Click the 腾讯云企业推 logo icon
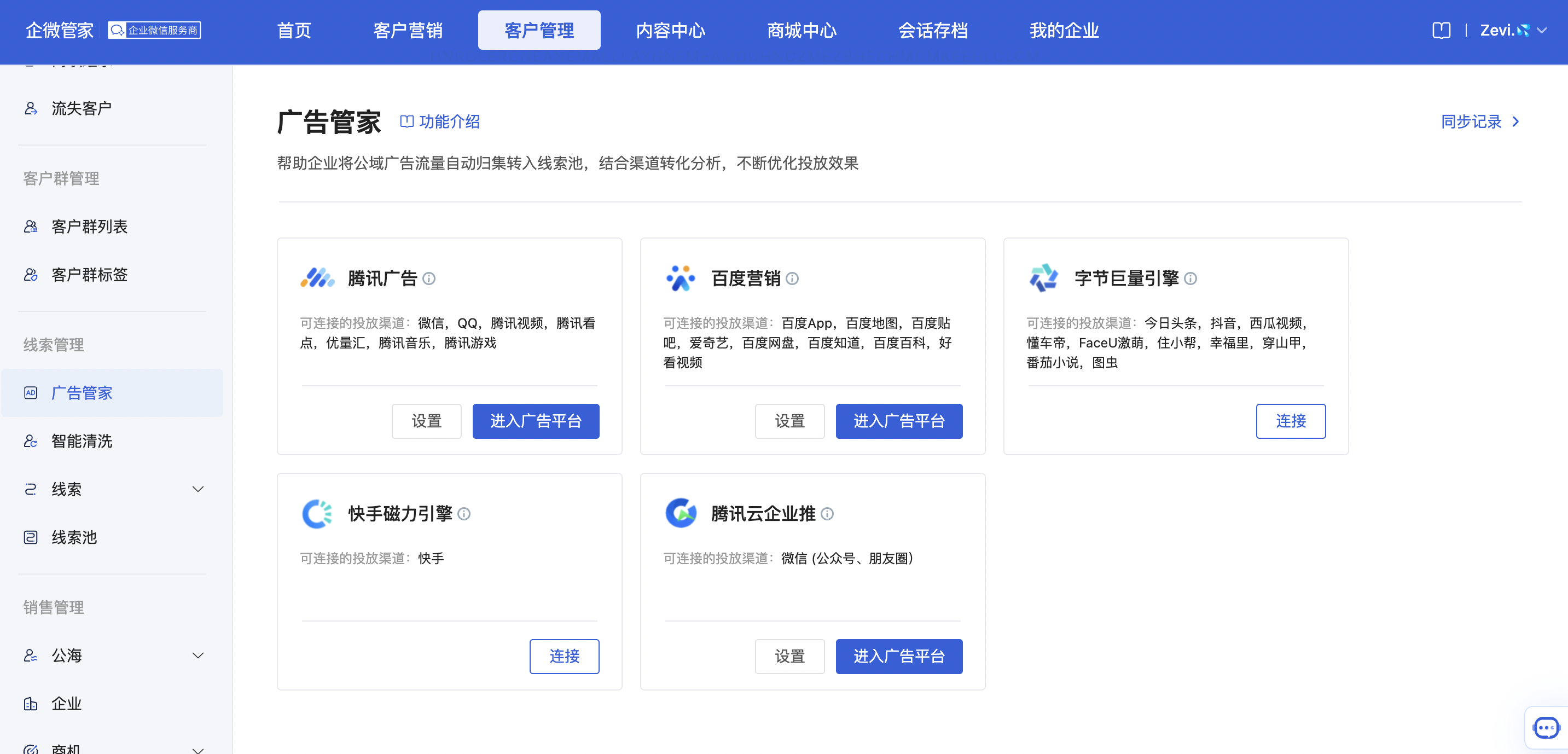 pos(681,514)
